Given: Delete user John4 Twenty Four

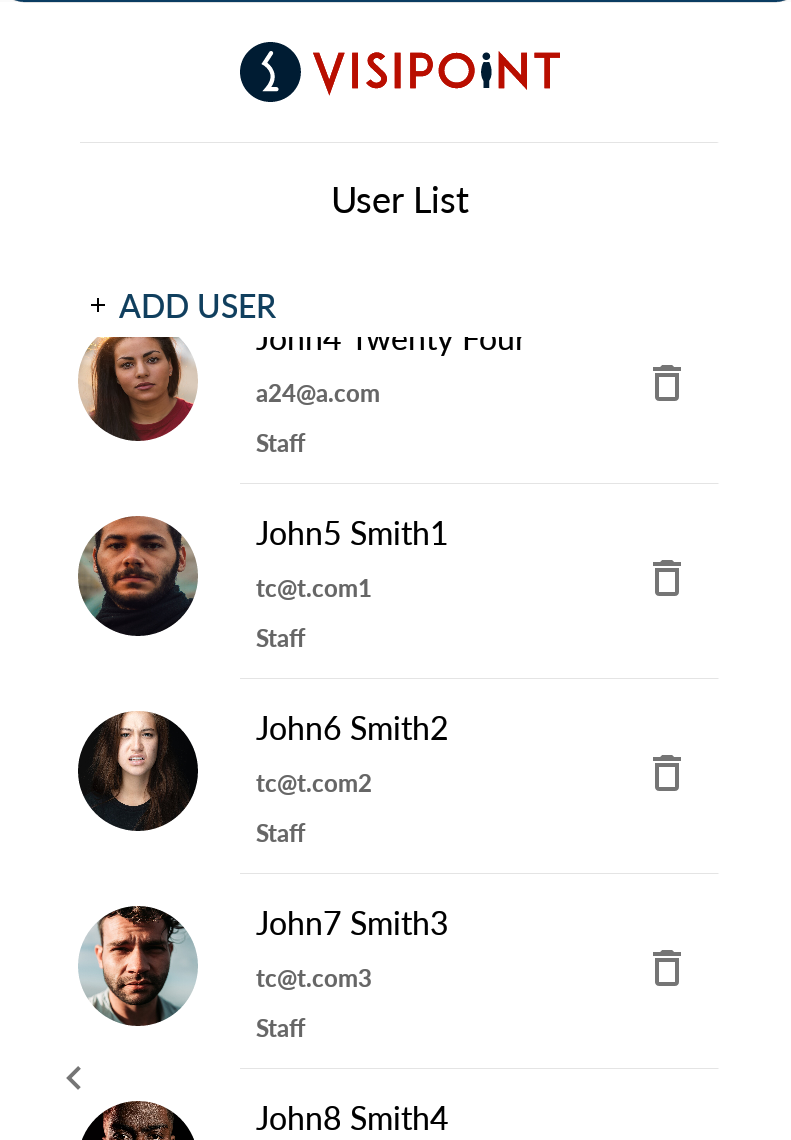Looking at the screenshot, I should (666, 384).
